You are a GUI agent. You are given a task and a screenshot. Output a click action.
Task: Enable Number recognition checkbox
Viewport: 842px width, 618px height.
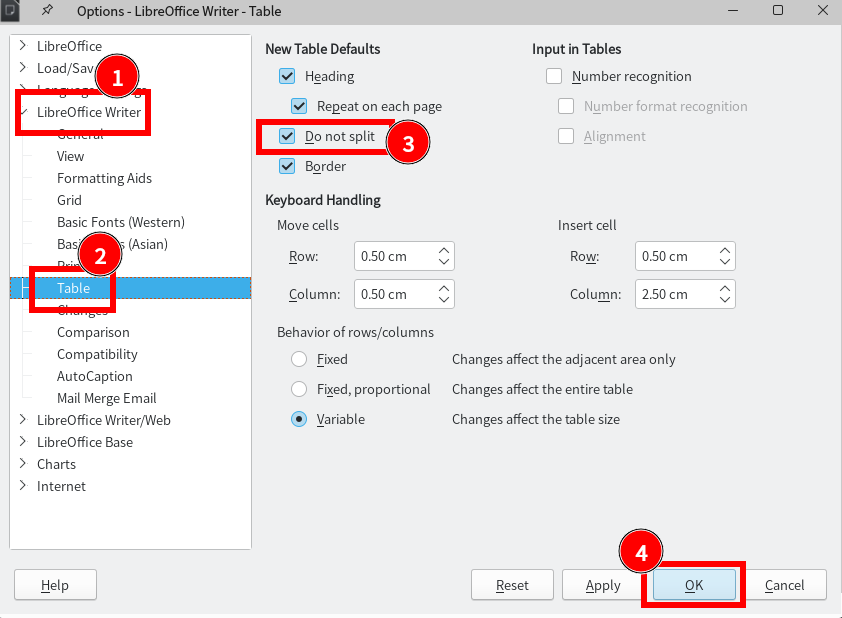click(554, 76)
